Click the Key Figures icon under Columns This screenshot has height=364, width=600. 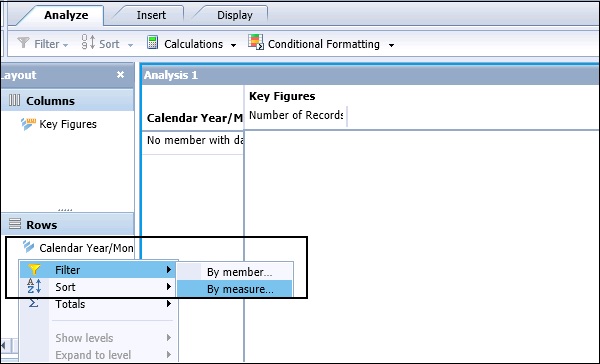(x=28, y=124)
